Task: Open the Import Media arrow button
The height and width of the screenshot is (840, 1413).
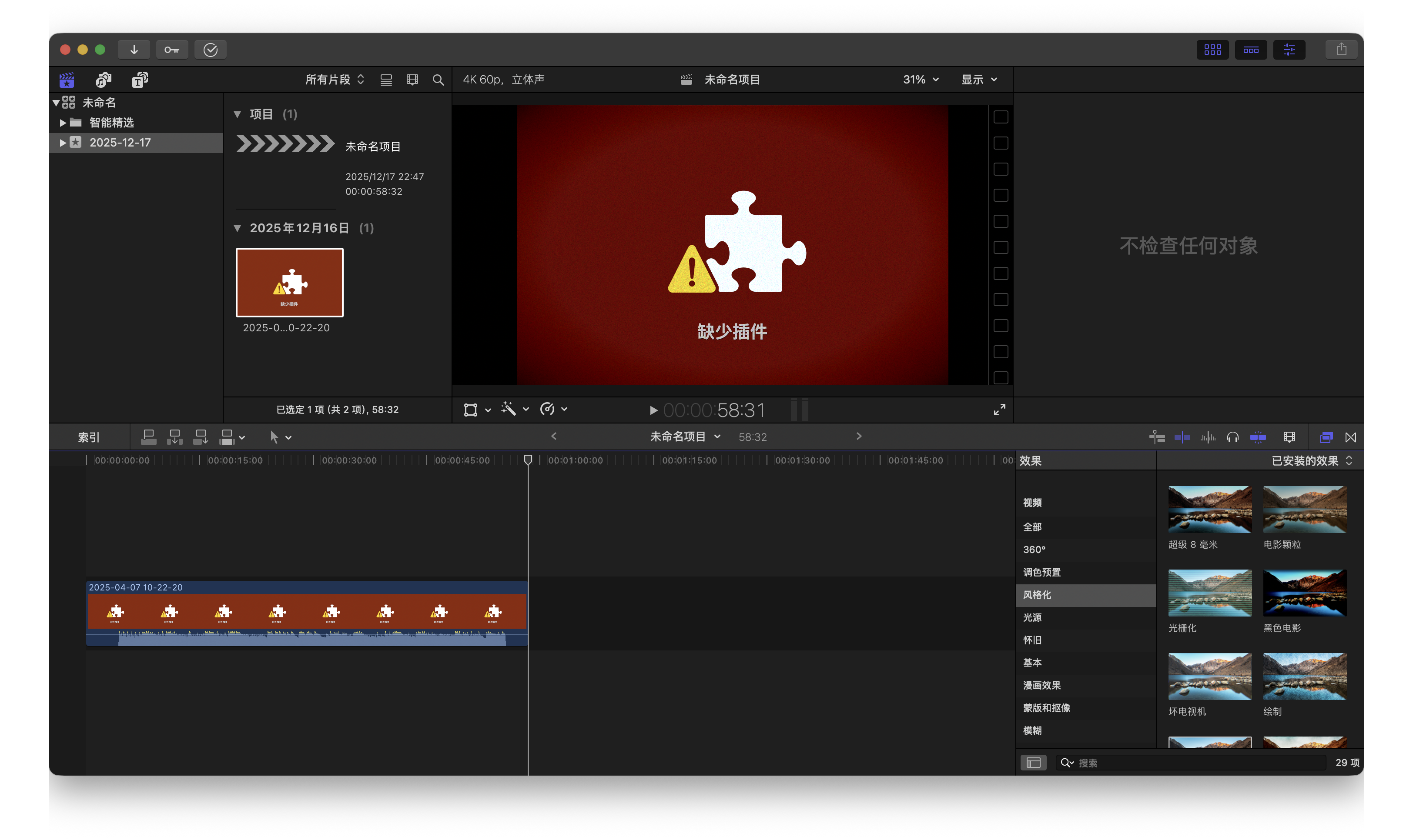Action: (x=134, y=50)
